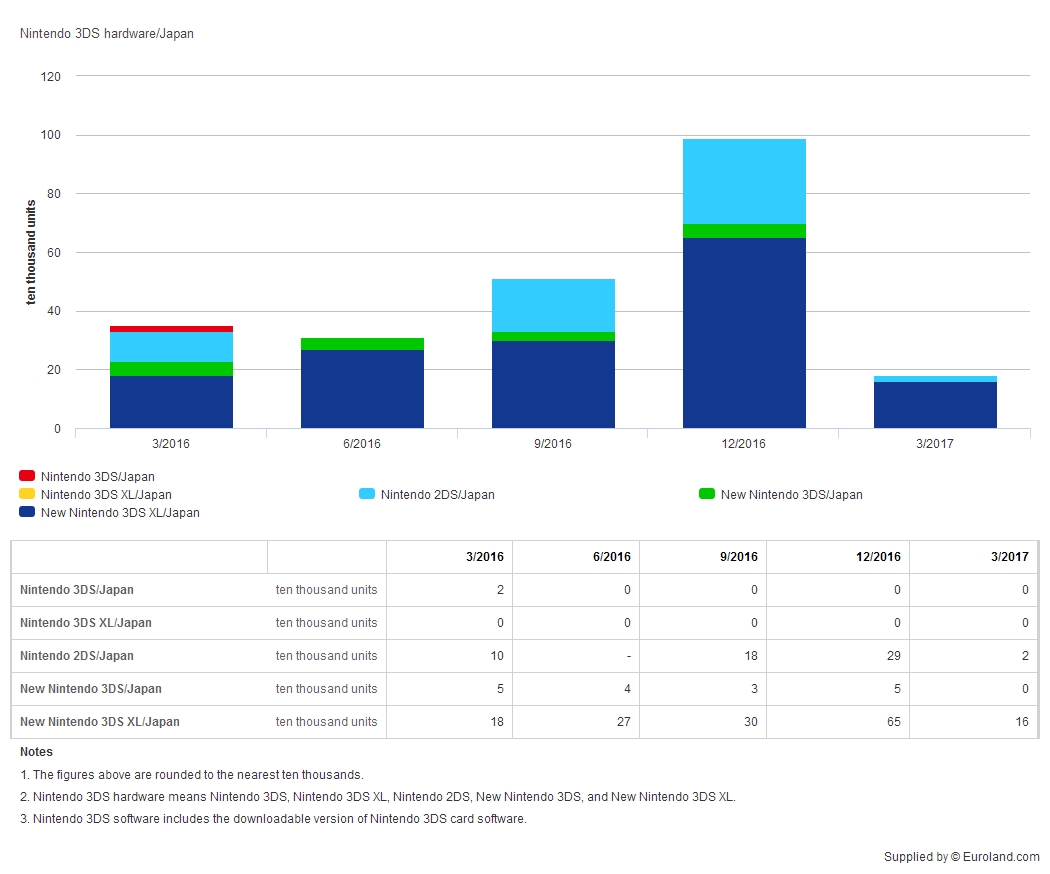Click the light blue segment in the 3/2017 bar

coord(935,379)
